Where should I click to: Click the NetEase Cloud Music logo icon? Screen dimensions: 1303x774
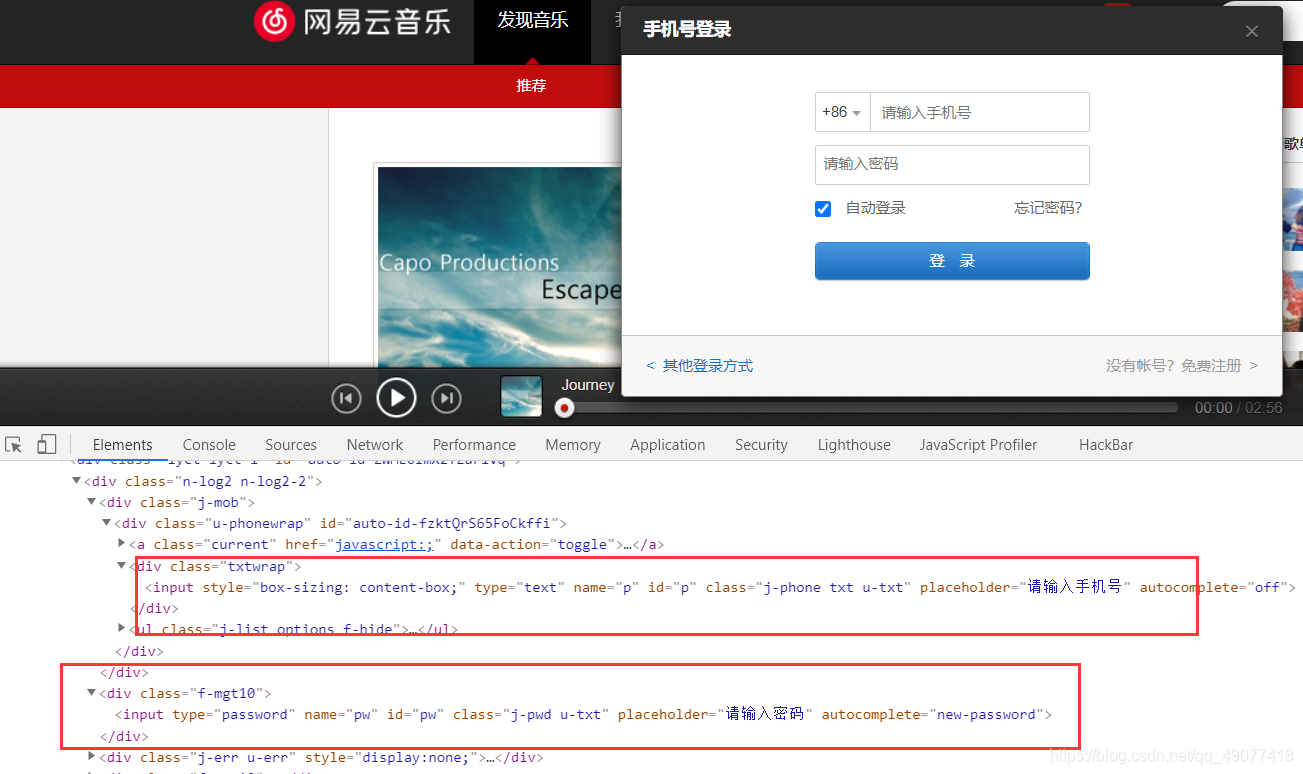pos(274,21)
